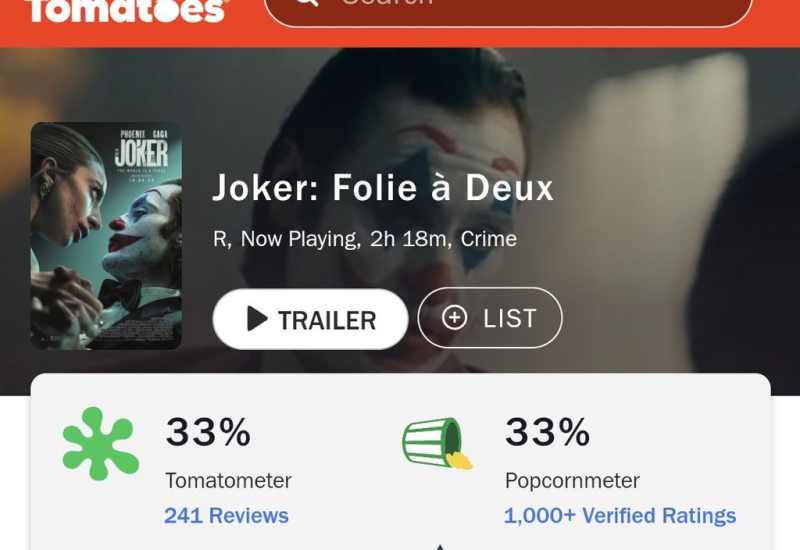The image size is (800, 550).
Task: Click the movie info line with rating and runtime
Action: pyautogui.click(x=365, y=239)
